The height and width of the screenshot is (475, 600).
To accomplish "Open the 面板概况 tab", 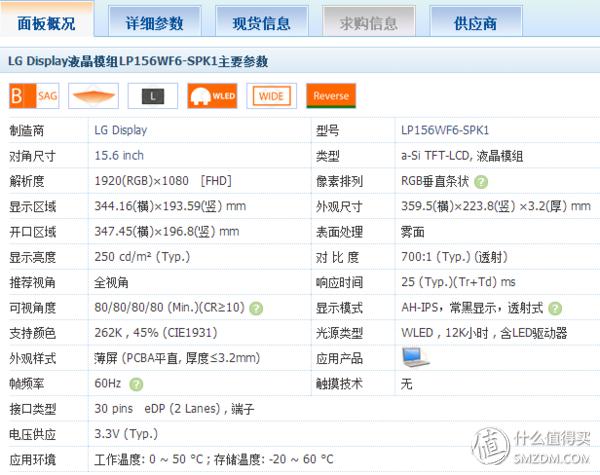I will [46, 21].
